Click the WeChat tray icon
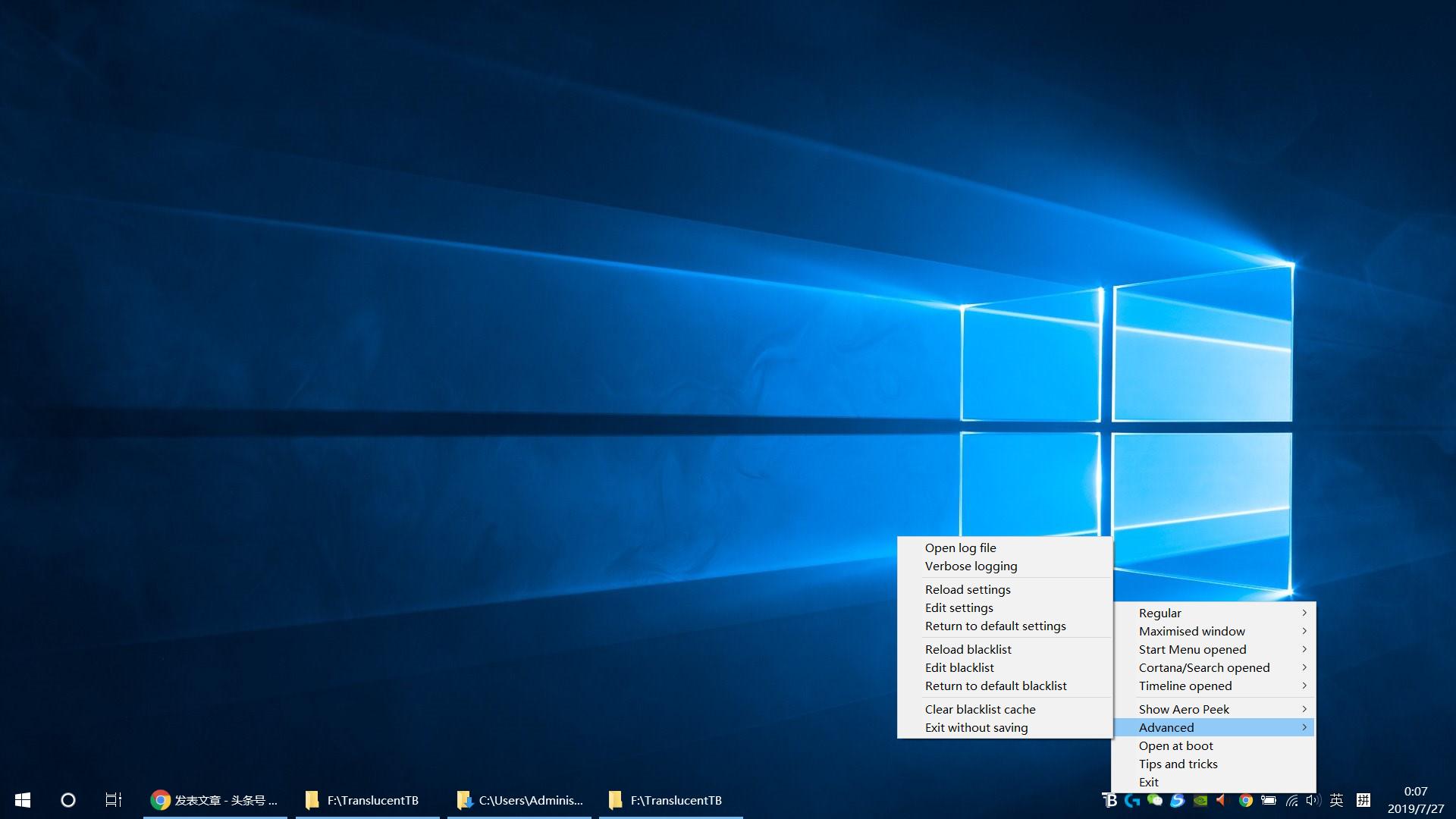Image resolution: width=1456 pixels, height=819 pixels. [x=1155, y=800]
